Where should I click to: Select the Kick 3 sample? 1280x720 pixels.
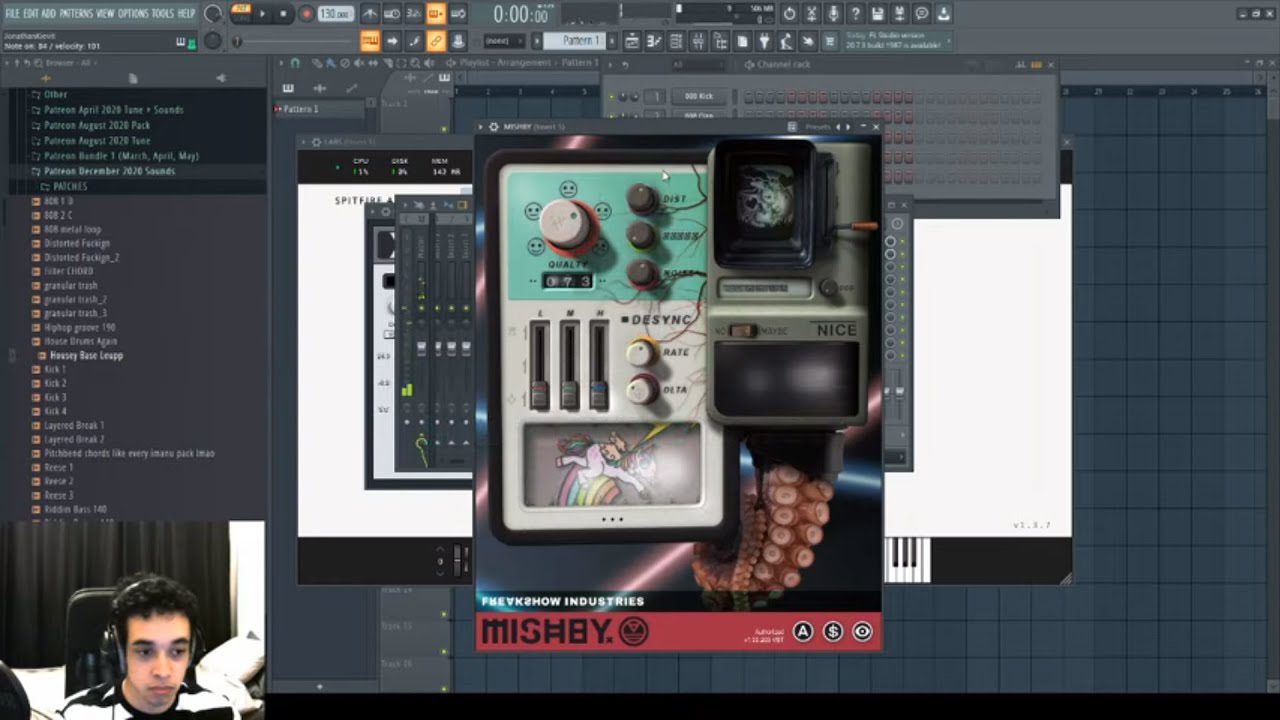tap(55, 397)
